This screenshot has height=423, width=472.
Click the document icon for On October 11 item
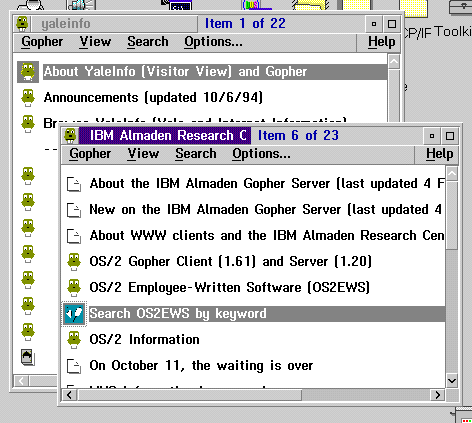[74, 366]
